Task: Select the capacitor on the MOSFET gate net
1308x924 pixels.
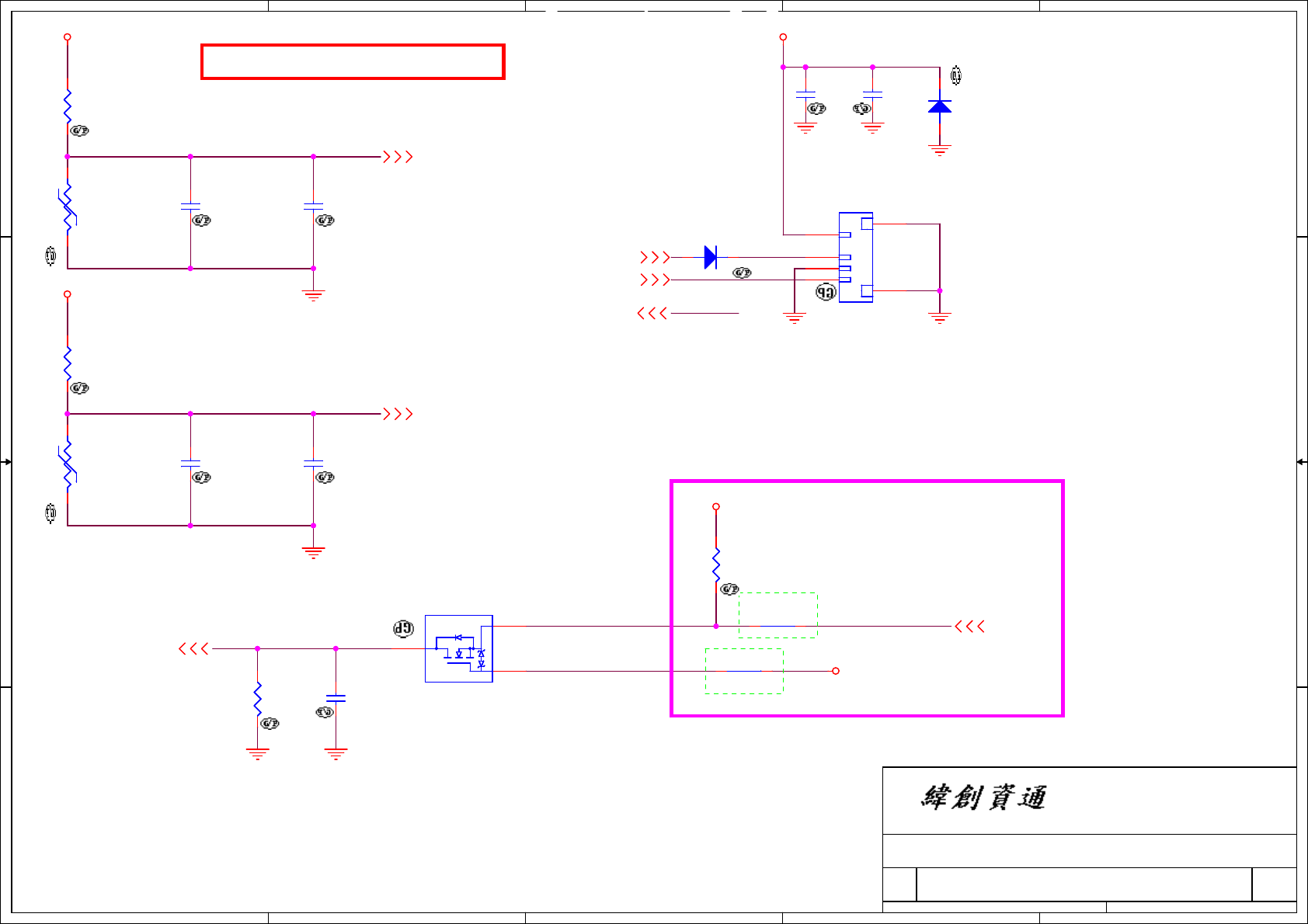Action: pyautogui.click(x=336, y=698)
